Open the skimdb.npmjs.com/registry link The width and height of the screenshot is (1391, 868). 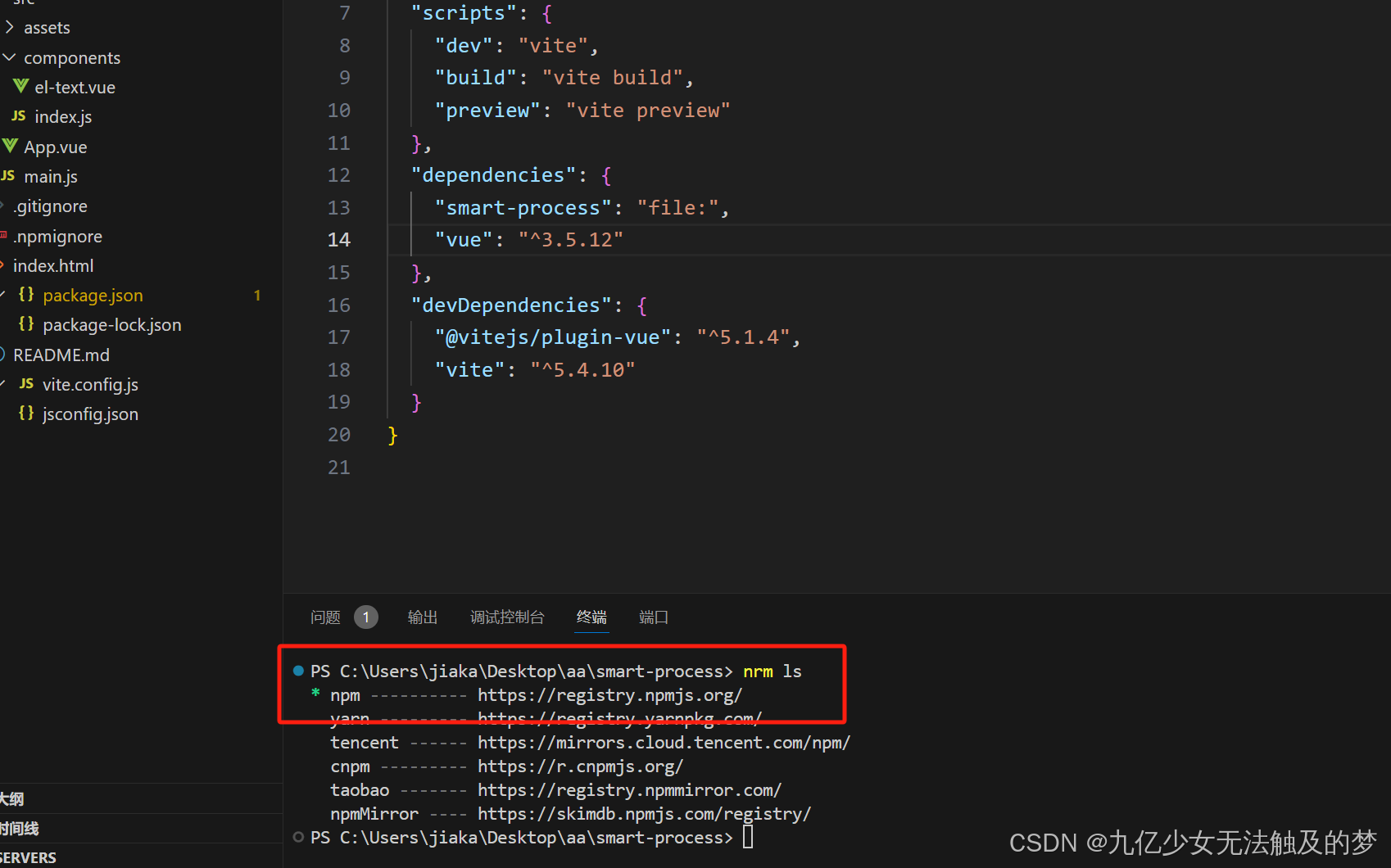tap(645, 814)
